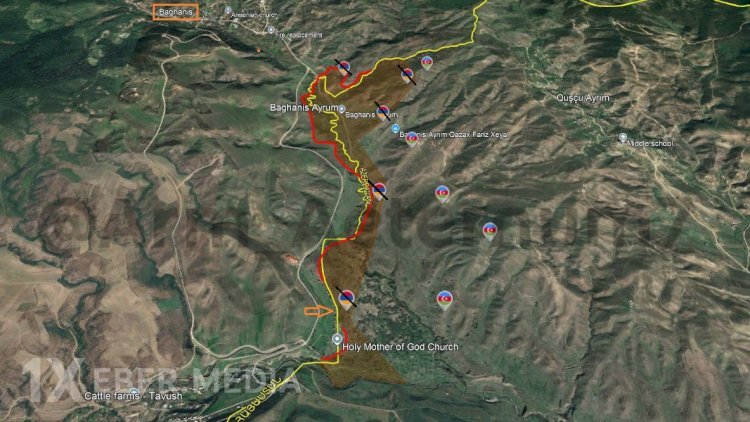Click the Baghanis Ayrım Qazax Fariz Xeya label
The width and height of the screenshot is (750, 422).
pyautogui.click(x=453, y=135)
